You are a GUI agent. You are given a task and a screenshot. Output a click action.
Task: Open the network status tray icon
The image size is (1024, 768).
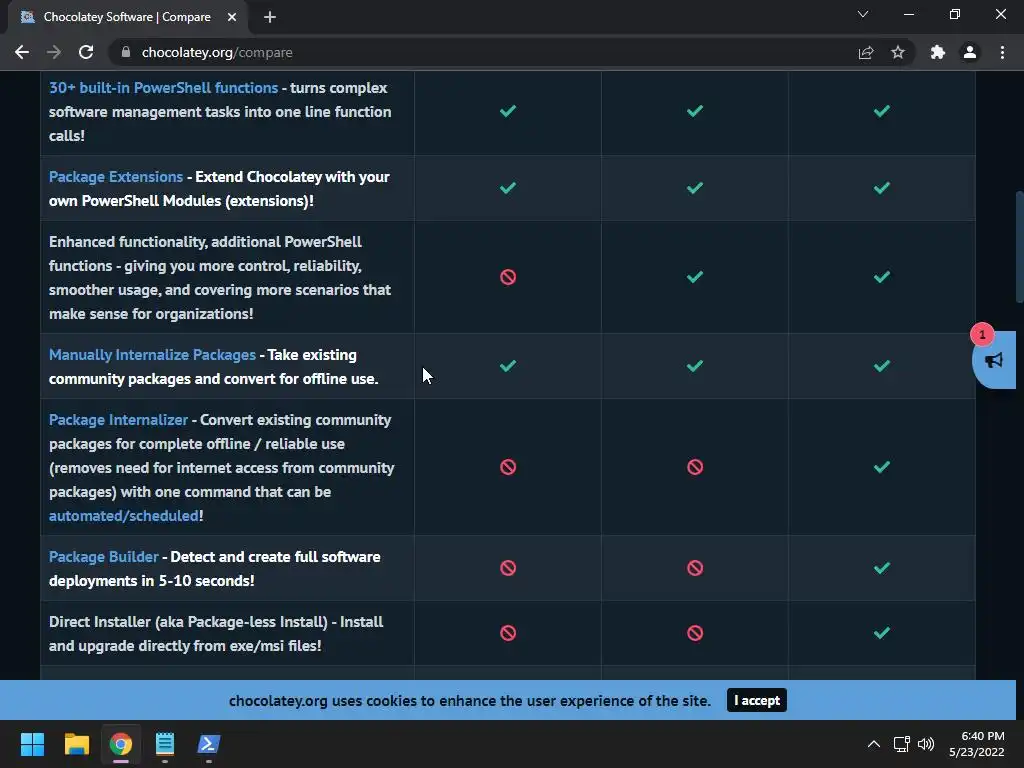[x=902, y=744]
